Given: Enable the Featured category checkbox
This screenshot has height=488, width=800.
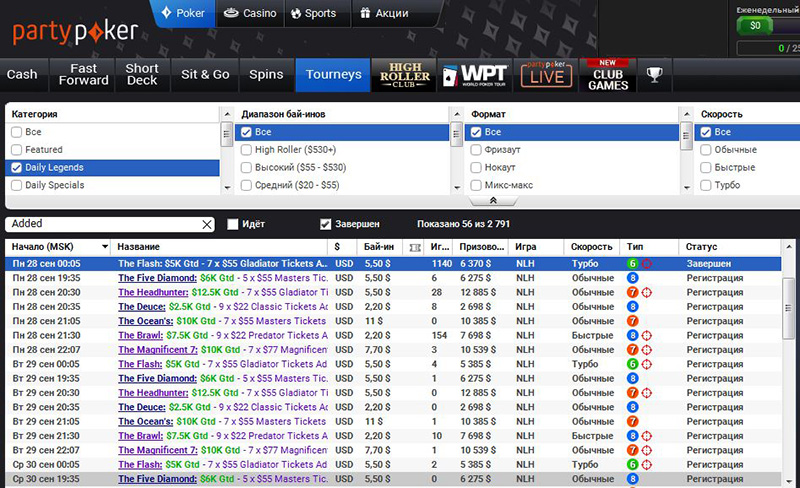Looking at the screenshot, I should pyautogui.click(x=16, y=150).
